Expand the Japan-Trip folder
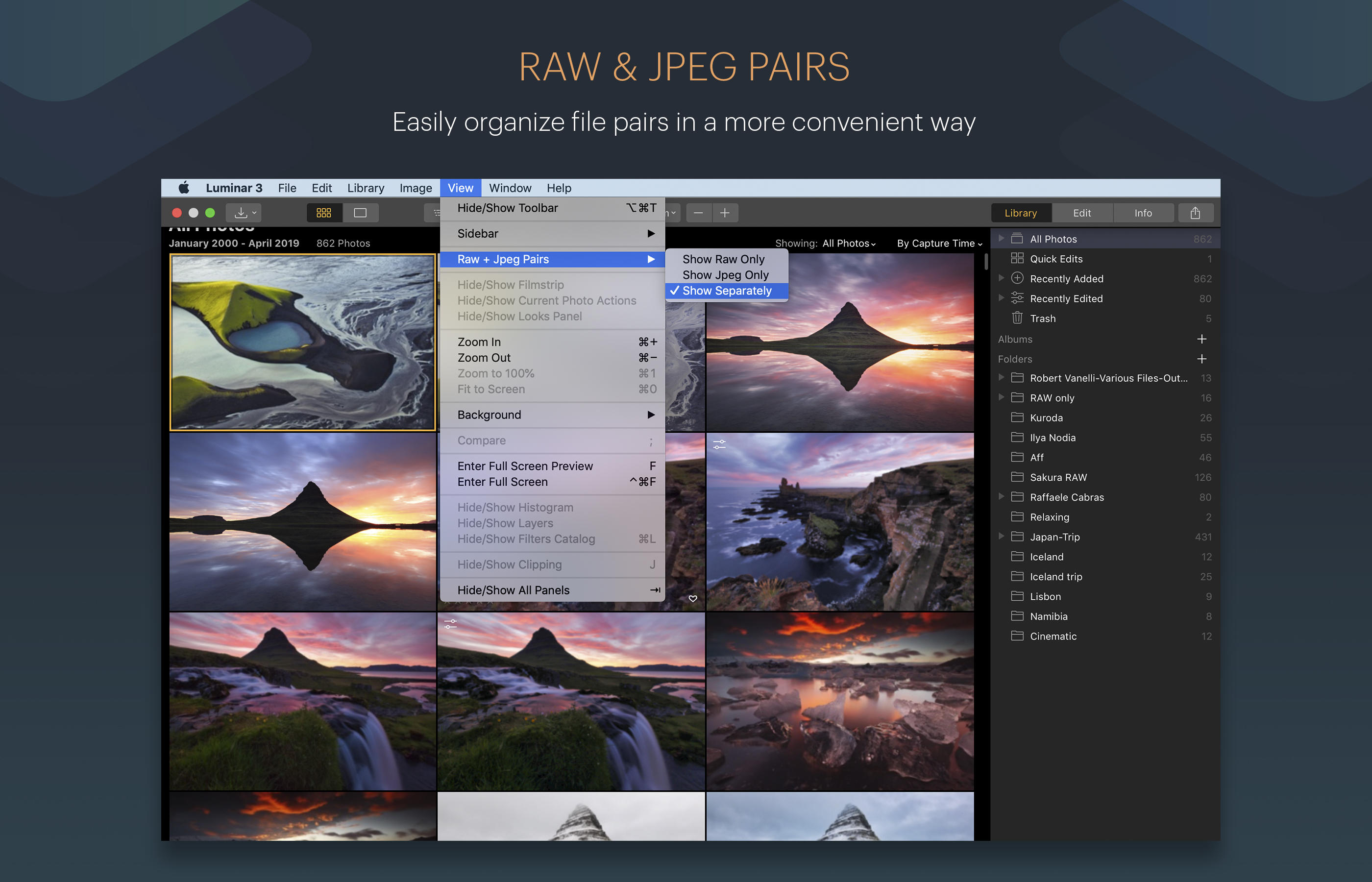The width and height of the screenshot is (1372, 882). (999, 538)
